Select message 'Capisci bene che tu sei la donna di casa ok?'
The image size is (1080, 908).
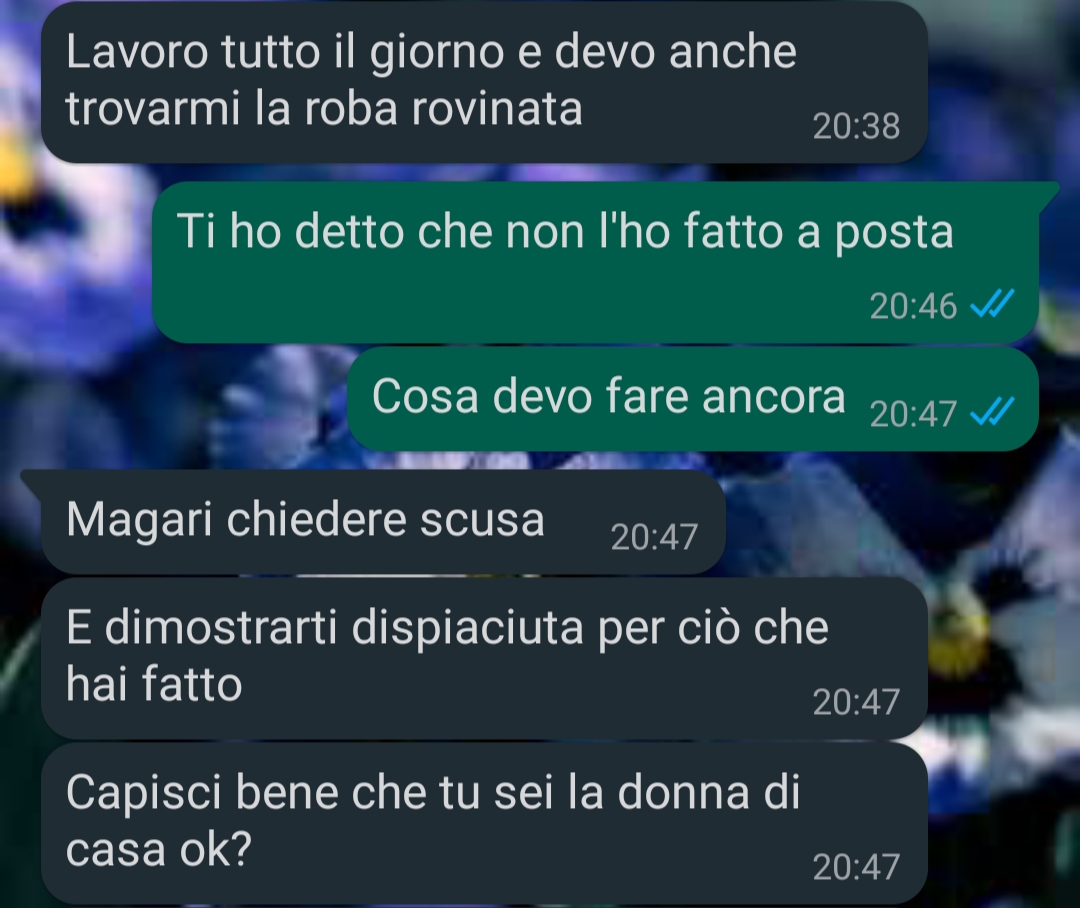tap(484, 823)
